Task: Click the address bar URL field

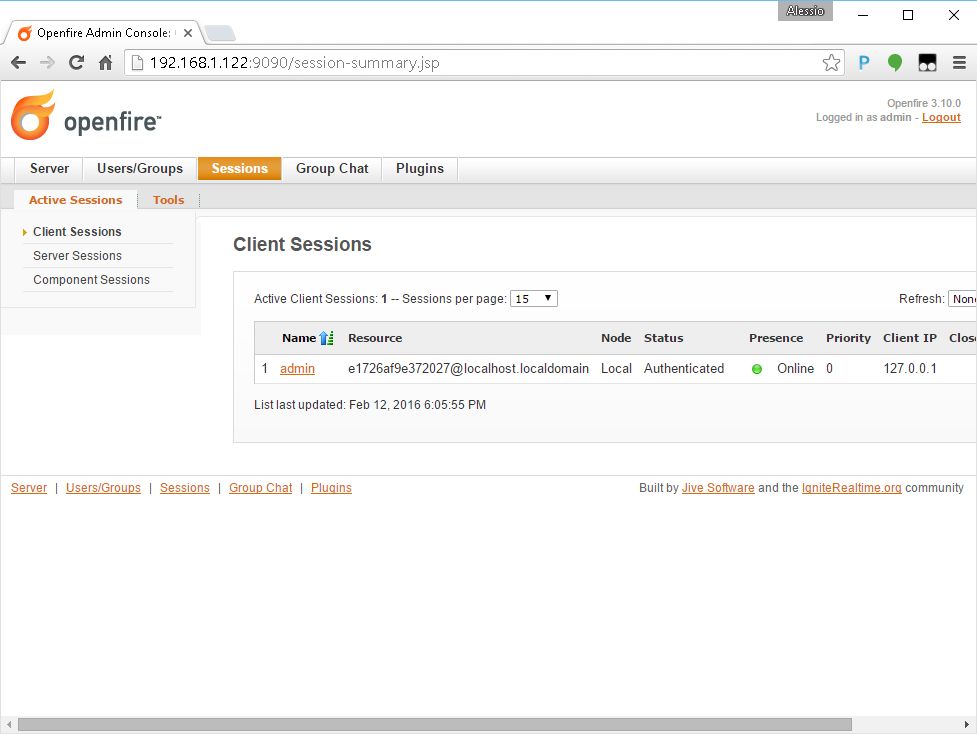Action: click(x=480, y=63)
